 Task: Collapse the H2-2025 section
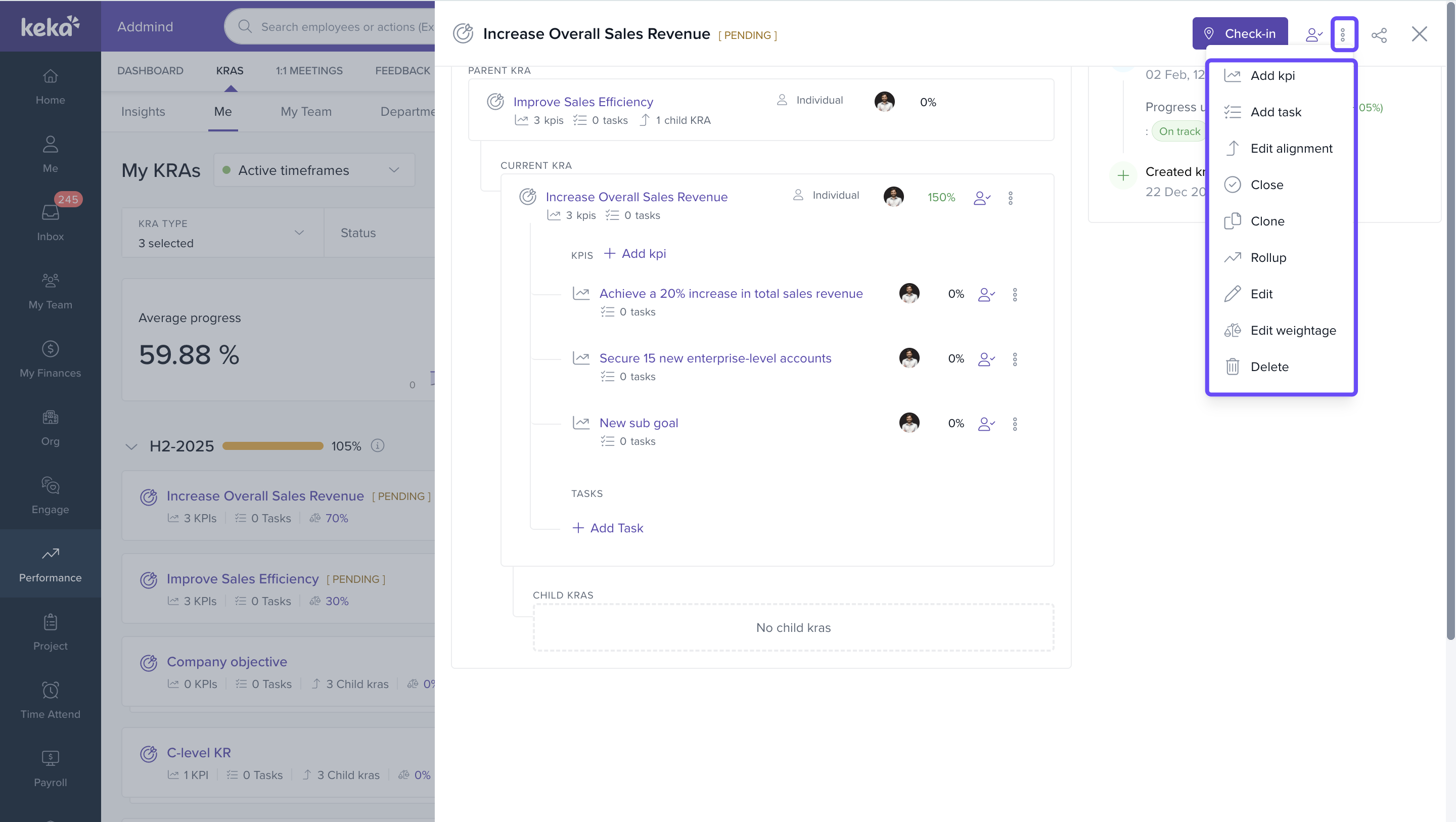[131, 446]
